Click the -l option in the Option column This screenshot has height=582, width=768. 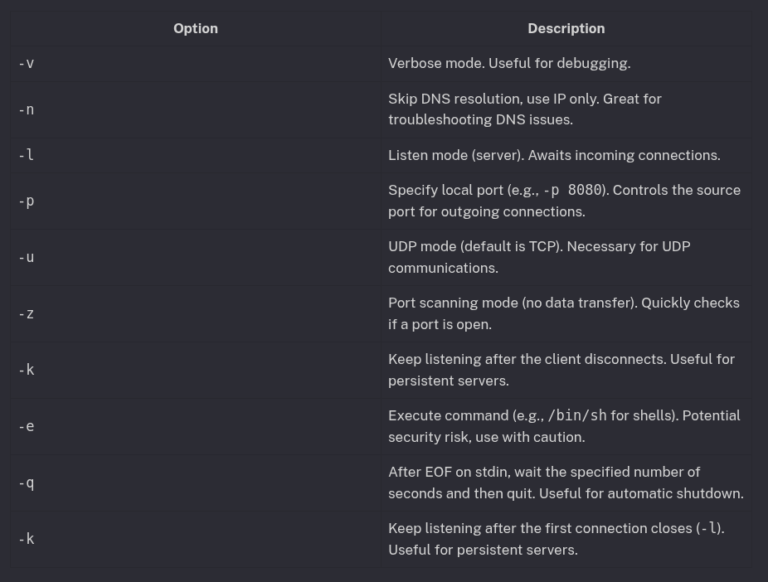(27, 155)
